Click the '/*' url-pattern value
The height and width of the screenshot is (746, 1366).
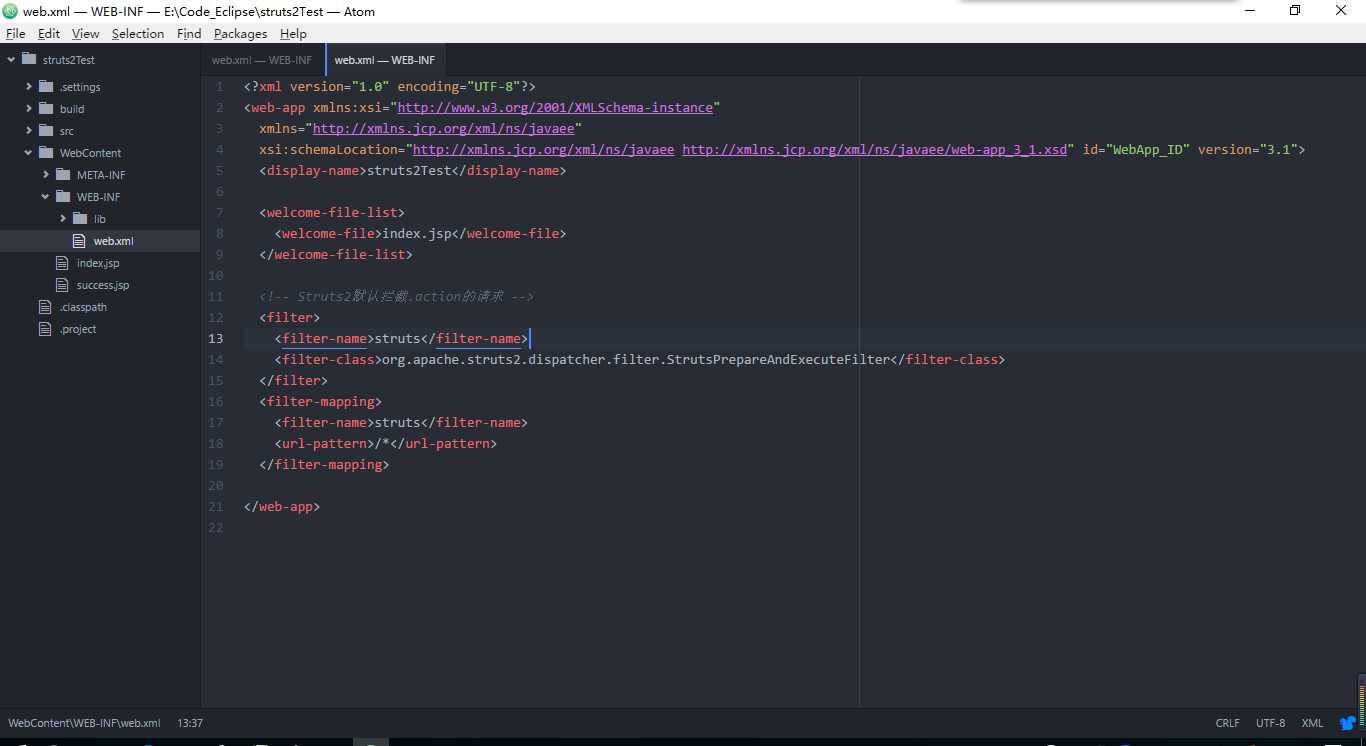pos(381,443)
